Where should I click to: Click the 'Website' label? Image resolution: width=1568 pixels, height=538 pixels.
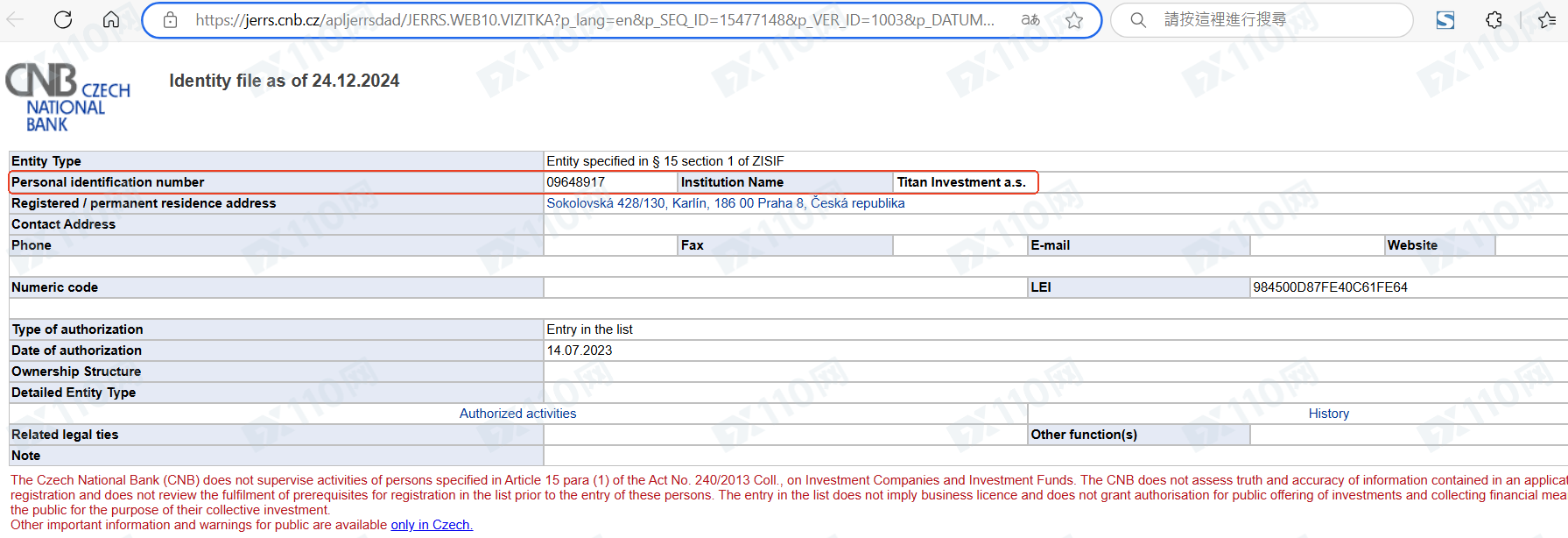tap(1412, 245)
